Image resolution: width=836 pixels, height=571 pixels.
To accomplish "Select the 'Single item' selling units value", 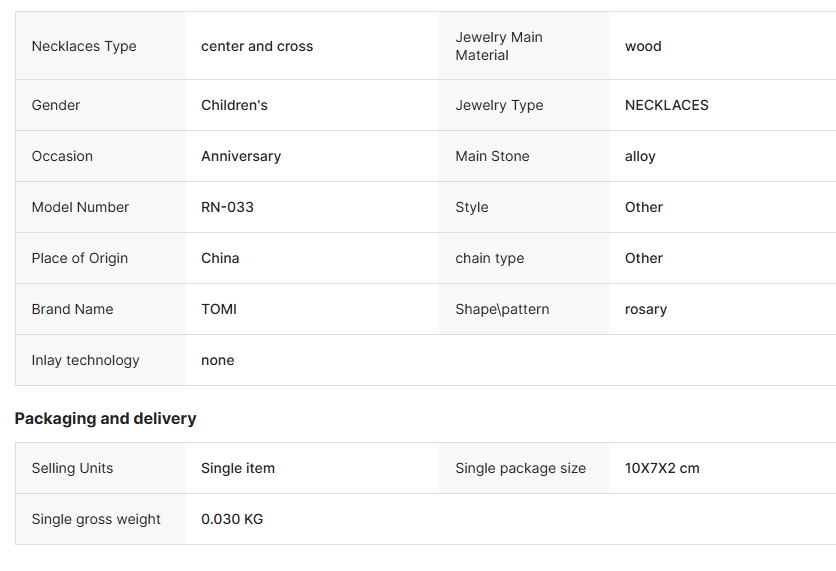I will (x=238, y=468).
